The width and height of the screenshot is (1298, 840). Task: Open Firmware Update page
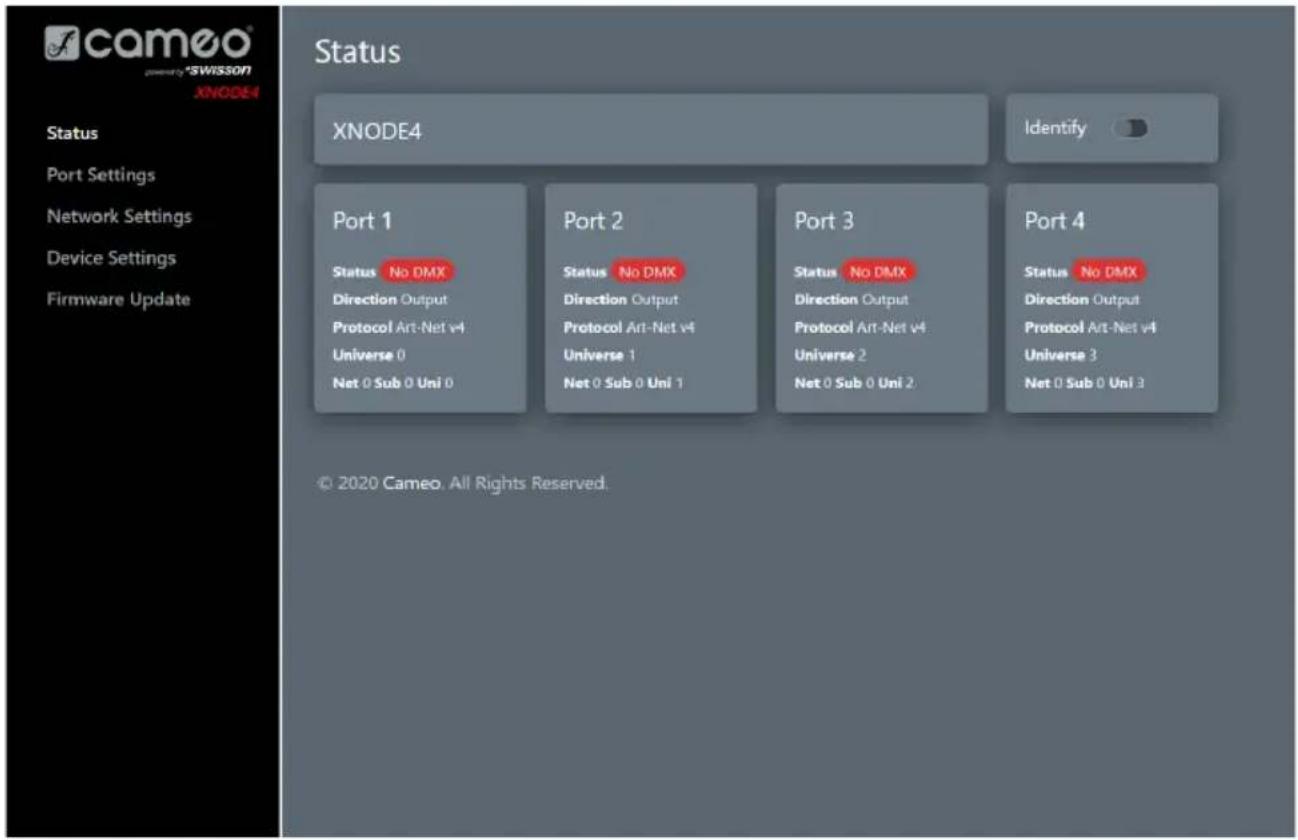coord(118,299)
